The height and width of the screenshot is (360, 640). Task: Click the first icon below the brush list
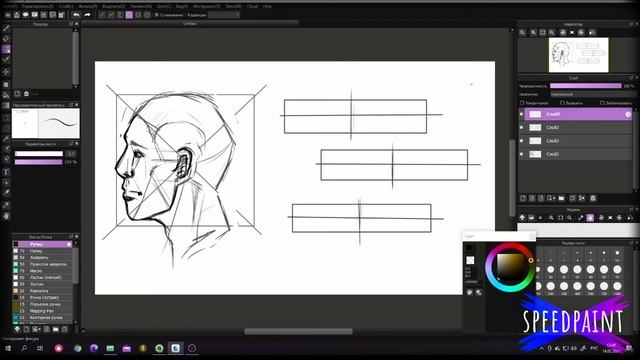(17, 329)
